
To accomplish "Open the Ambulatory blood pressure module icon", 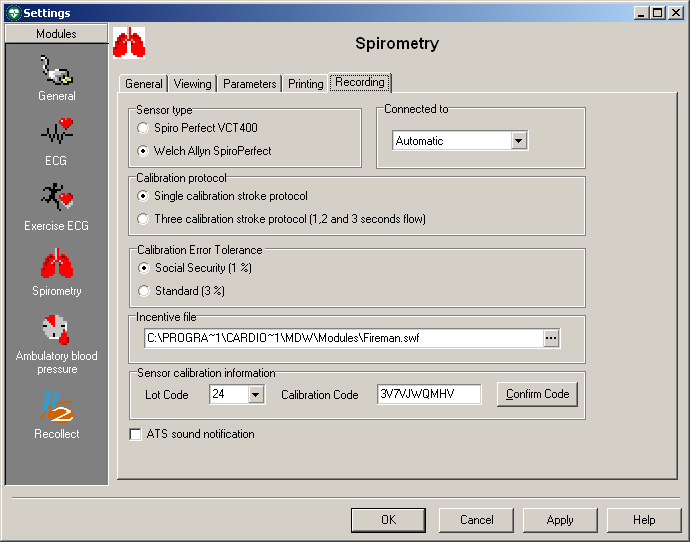I will [x=56, y=329].
